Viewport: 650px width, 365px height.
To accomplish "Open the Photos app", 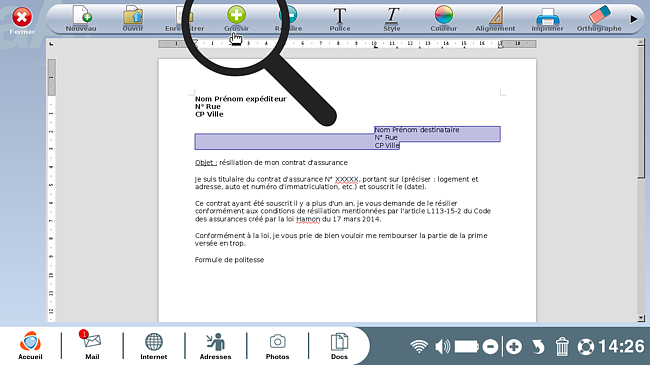I will [x=277, y=346].
